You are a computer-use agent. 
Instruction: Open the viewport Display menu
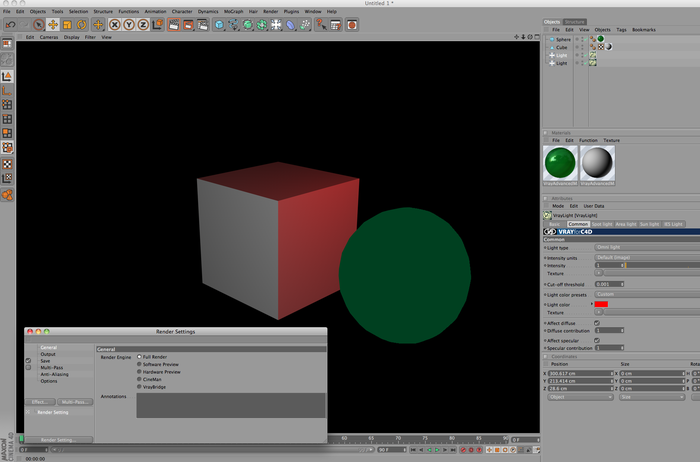pos(71,37)
